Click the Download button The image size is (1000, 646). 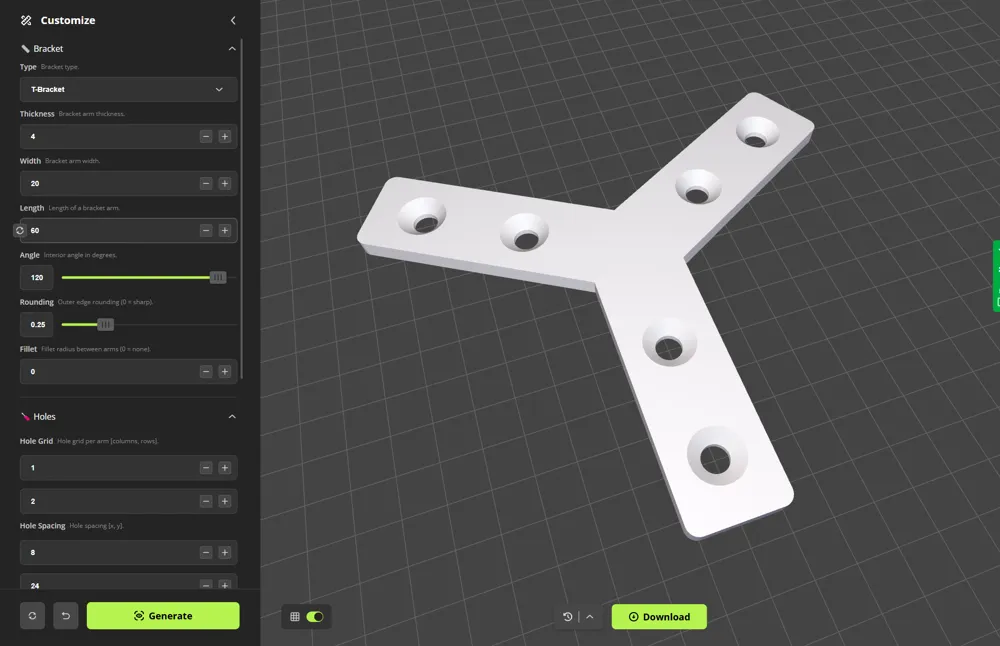click(659, 616)
